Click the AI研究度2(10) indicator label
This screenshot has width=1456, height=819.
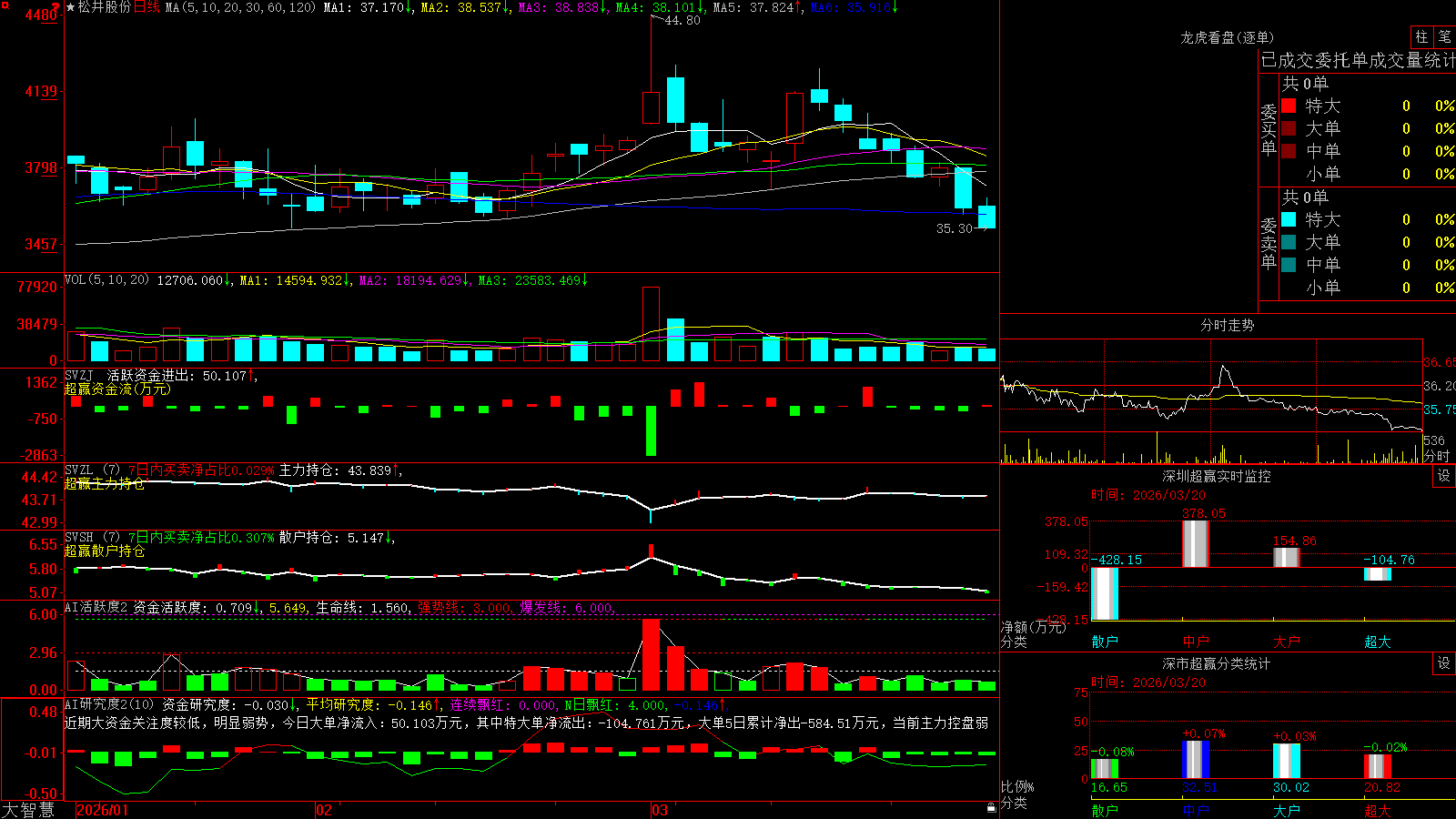click(109, 704)
